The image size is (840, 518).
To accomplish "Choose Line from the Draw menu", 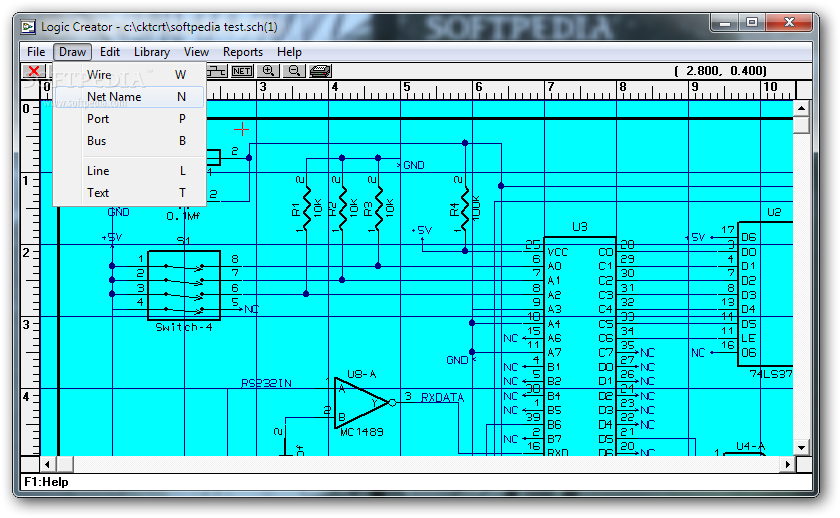I will point(130,171).
